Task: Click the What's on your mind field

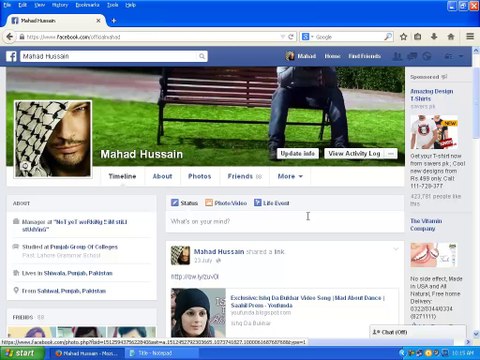Action: point(285,221)
